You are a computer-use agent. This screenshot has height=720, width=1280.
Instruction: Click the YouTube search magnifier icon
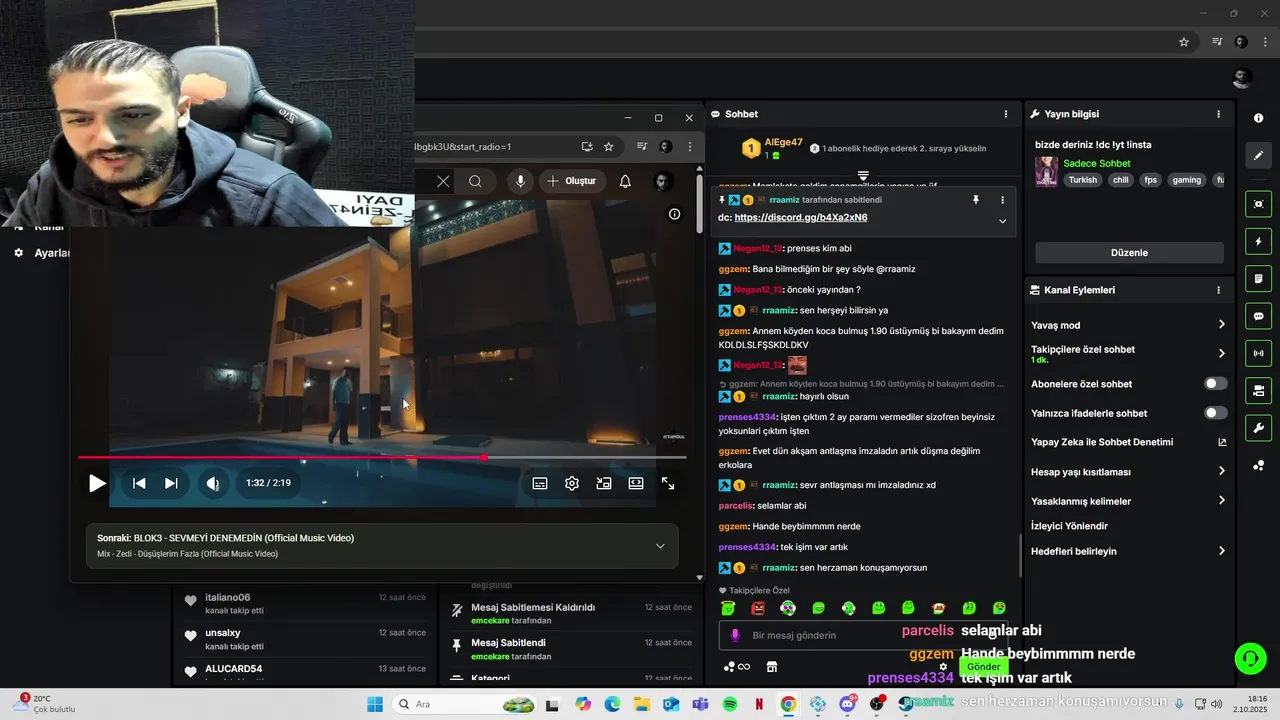[x=476, y=181]
